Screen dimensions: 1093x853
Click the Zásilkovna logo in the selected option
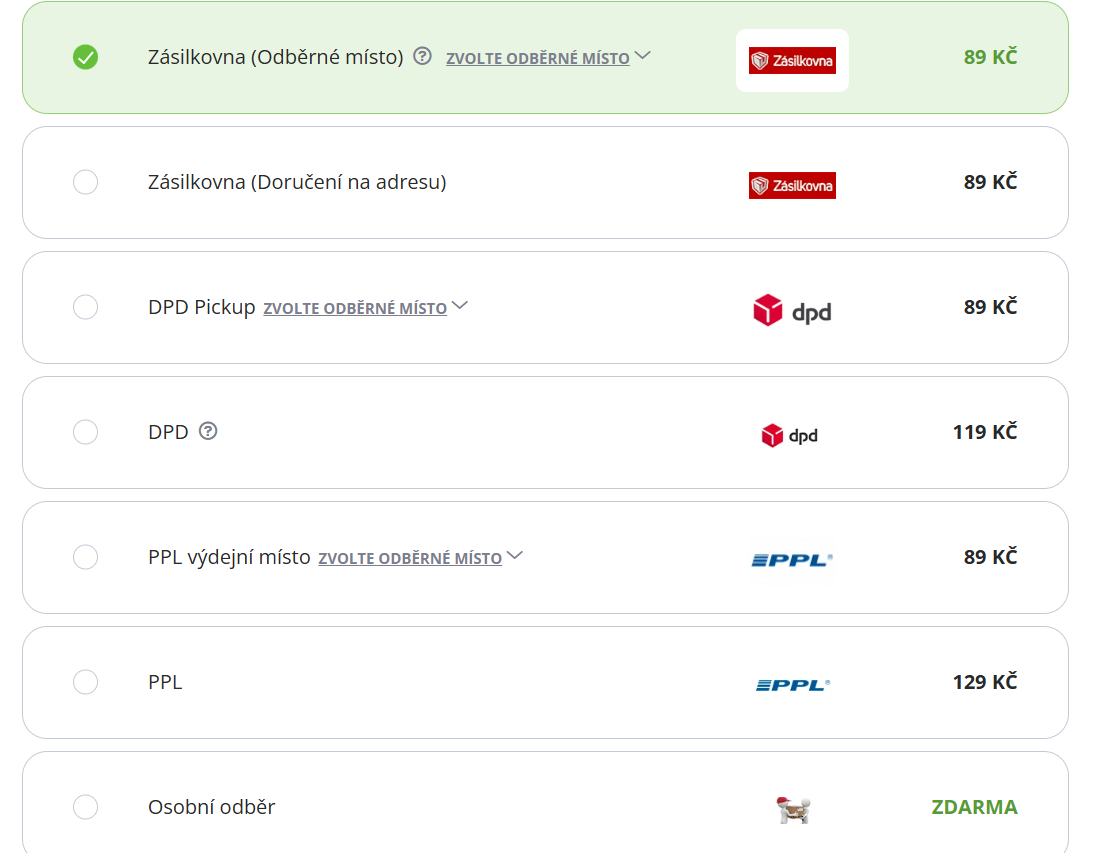tap(792, 60)
